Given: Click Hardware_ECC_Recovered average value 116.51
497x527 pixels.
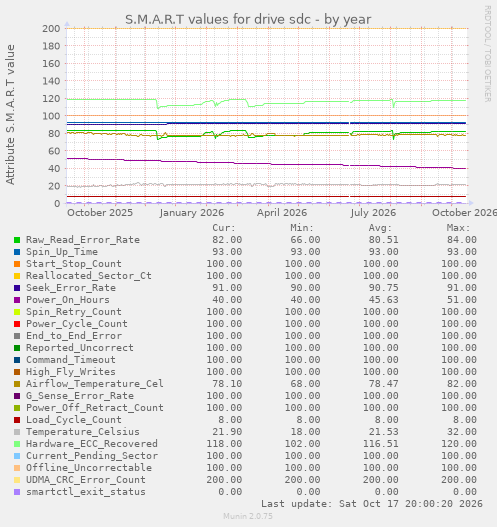Looking at the screenshot, I should (x=380, y=444).
